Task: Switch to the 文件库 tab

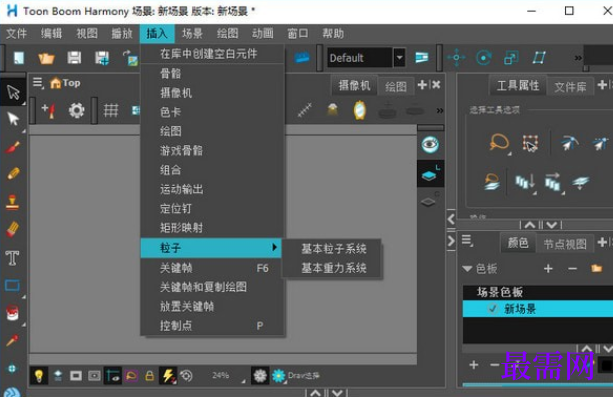Action: pos(570,86)
